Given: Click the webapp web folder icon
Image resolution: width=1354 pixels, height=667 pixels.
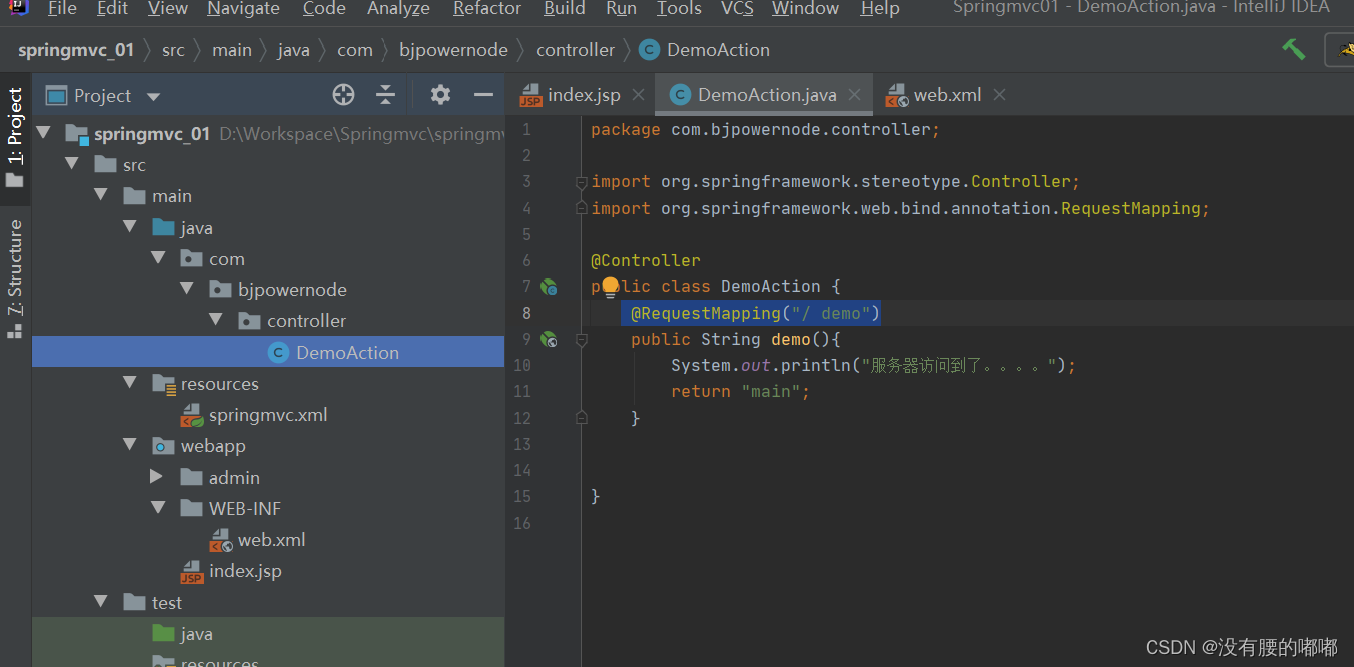Looking at the screenshot, I should point(163,446).
